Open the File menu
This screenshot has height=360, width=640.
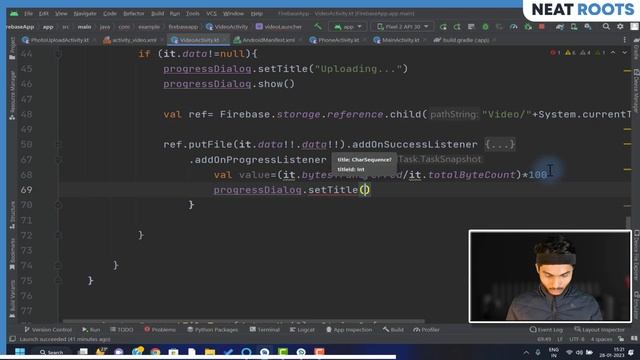coord(28,13)
